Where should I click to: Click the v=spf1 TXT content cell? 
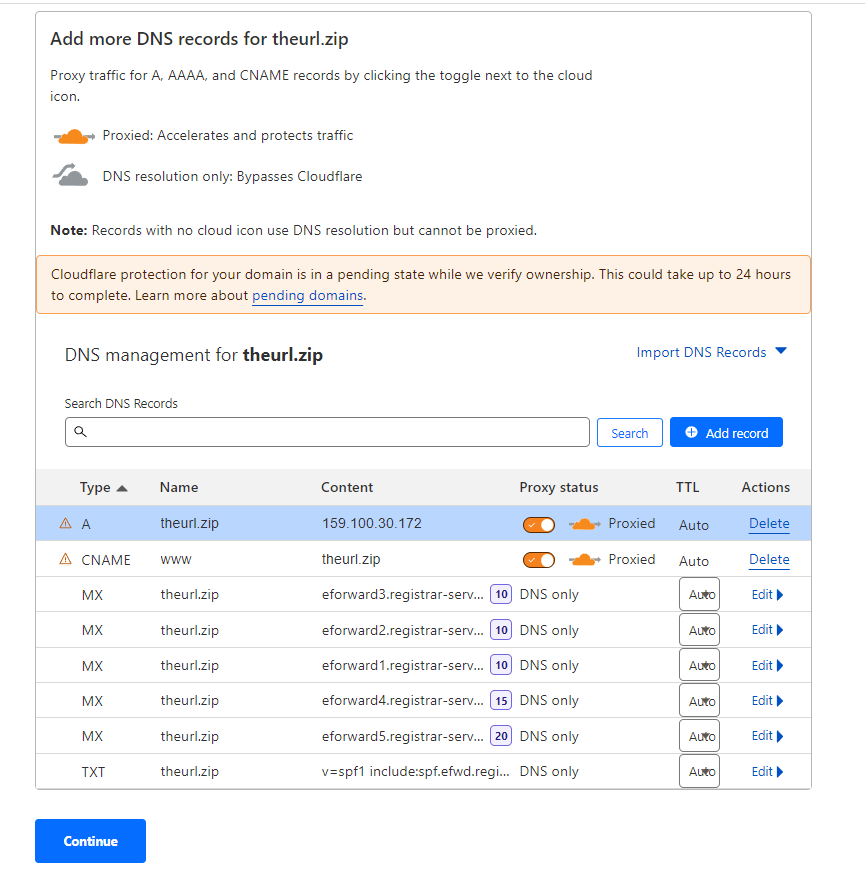416,771
